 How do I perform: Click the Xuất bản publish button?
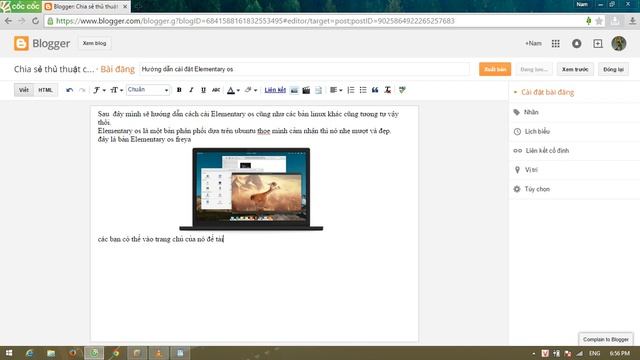coord(495,69)
